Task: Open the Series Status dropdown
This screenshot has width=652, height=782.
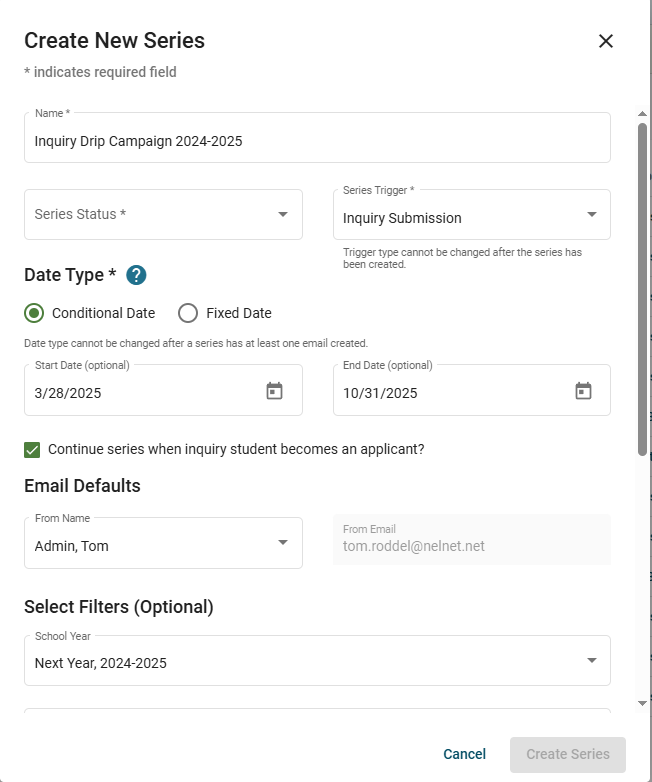Action: coord(163,214)
